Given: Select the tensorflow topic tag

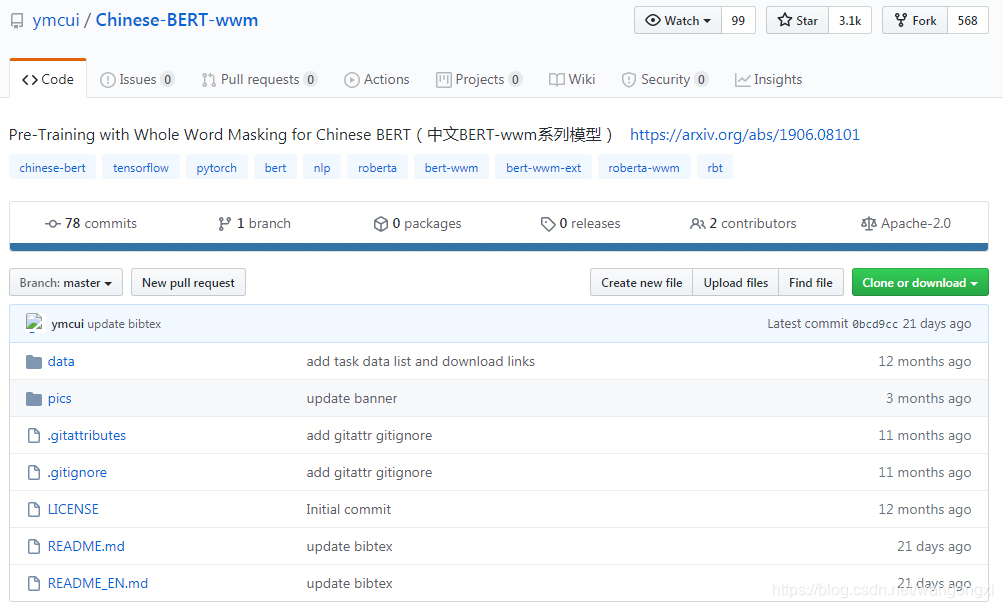Looking at the screenshot, I should click(x=141, y=168).
